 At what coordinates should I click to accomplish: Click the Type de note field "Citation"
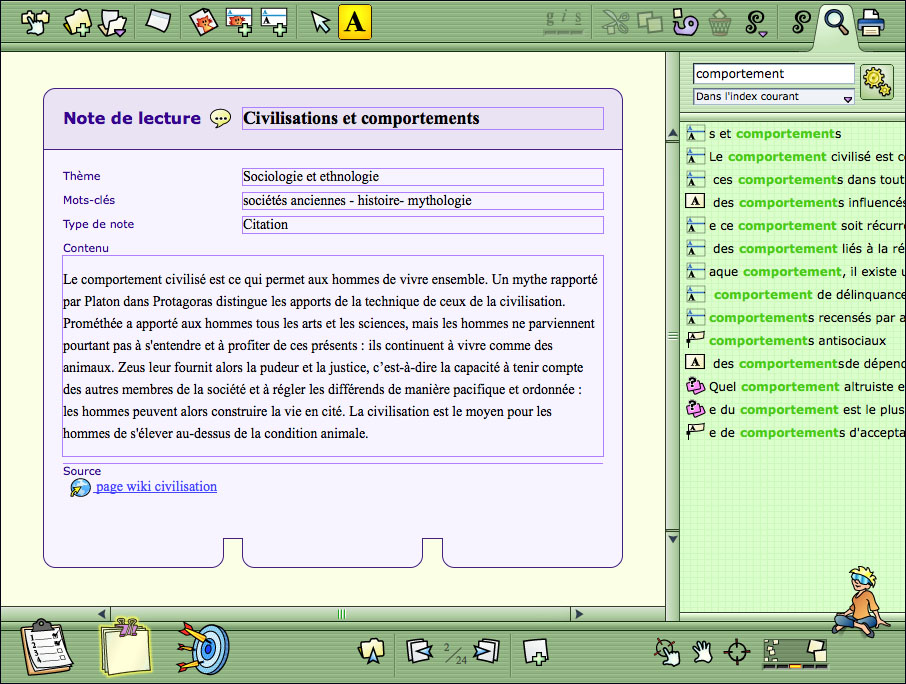point(422,225)
